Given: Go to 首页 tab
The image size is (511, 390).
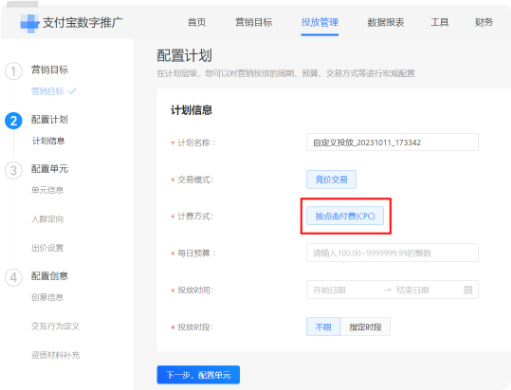Looking at the screenshot, I should 197,22.
